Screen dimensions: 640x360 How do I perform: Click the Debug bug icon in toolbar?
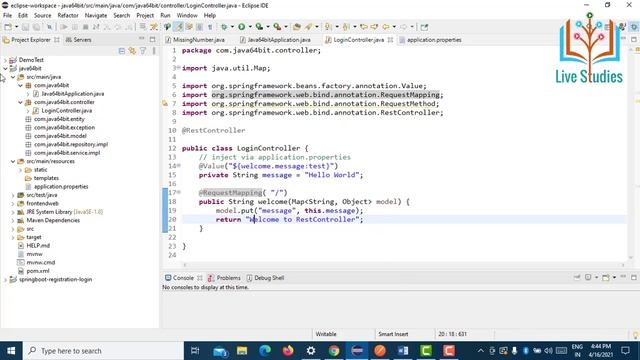(x=224, y=27)
